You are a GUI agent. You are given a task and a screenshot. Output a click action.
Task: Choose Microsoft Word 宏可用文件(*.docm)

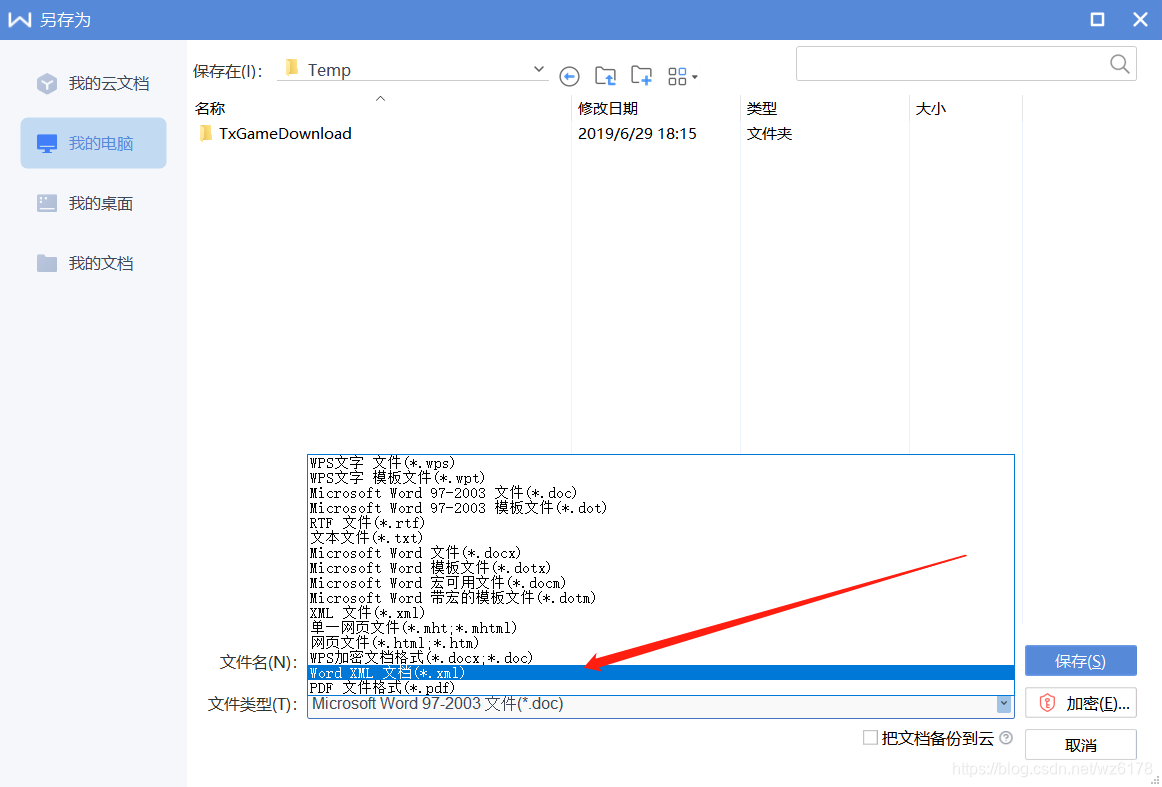tap(660, 583)
